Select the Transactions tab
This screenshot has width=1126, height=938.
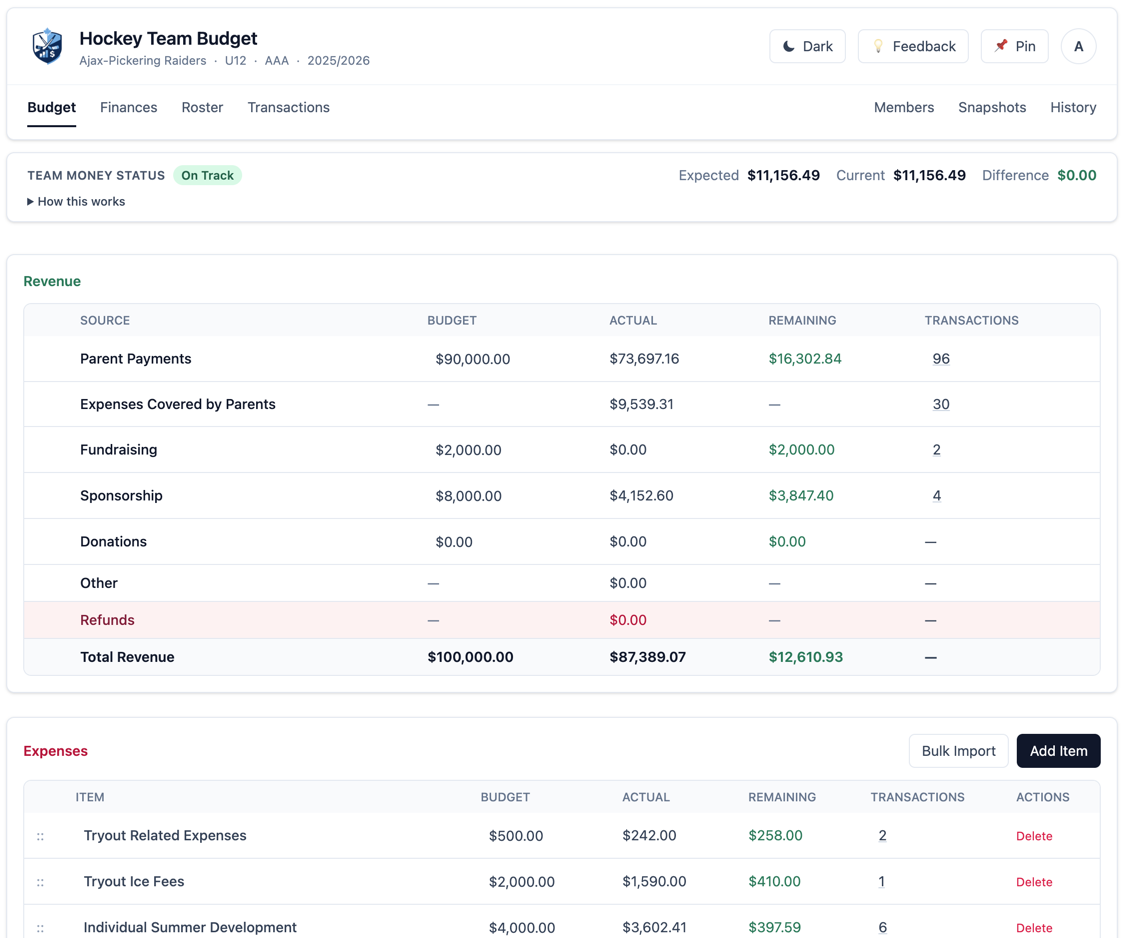[x=288, y=107]
